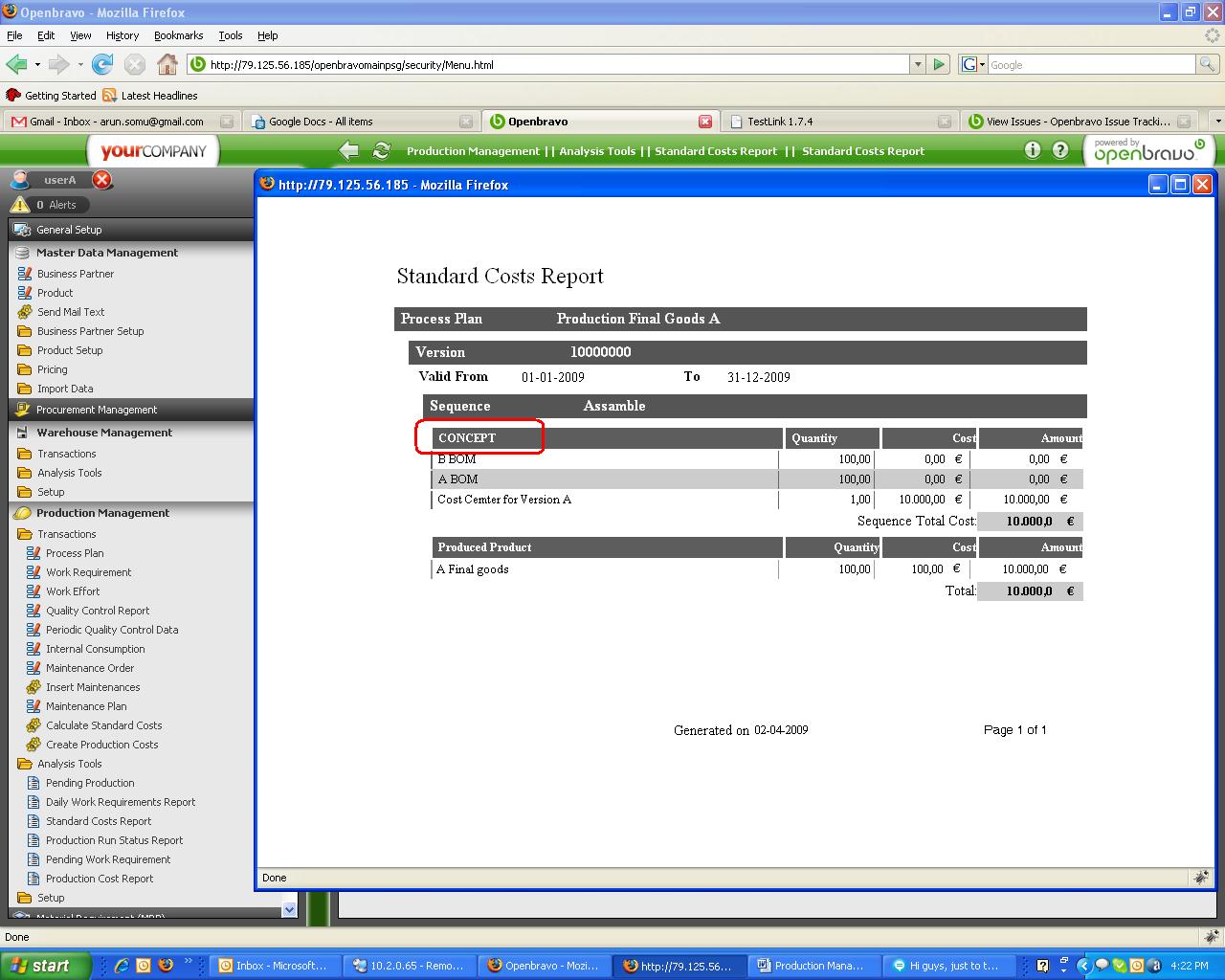Click the Firefox home button
The height and width of the screenshot is (980, 1225).
coord(167,65)
